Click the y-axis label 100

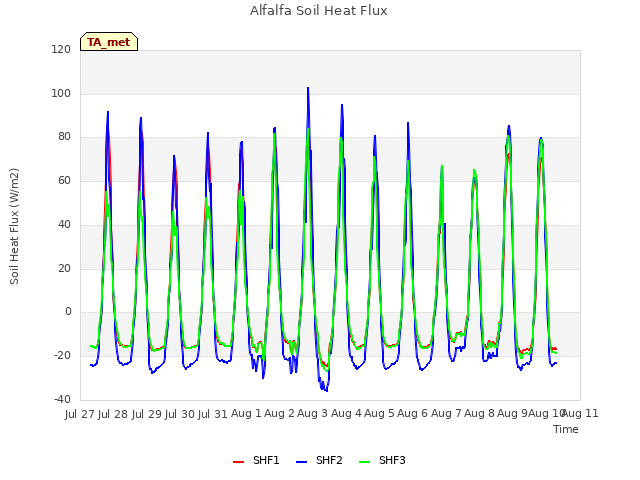[x=61, y=93]
